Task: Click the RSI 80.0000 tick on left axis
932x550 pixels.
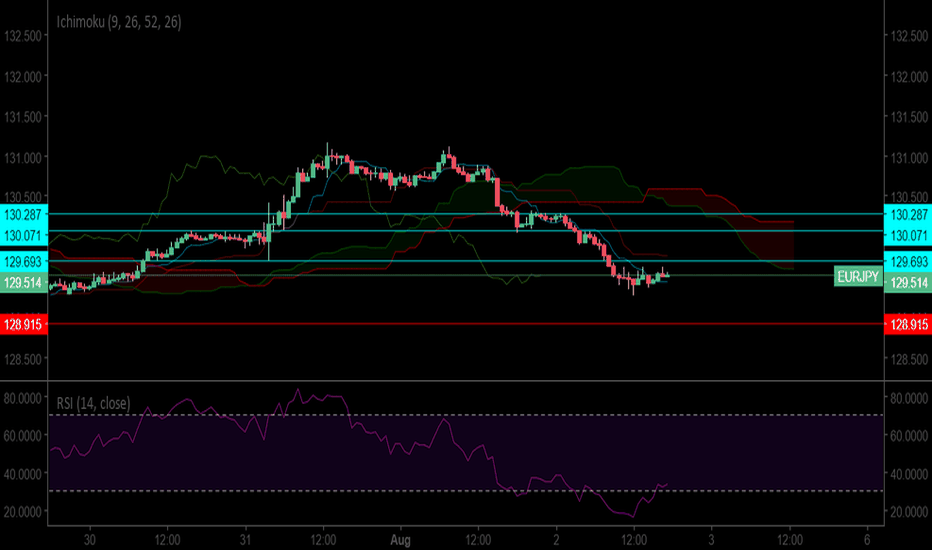Action: click(23, 398)
